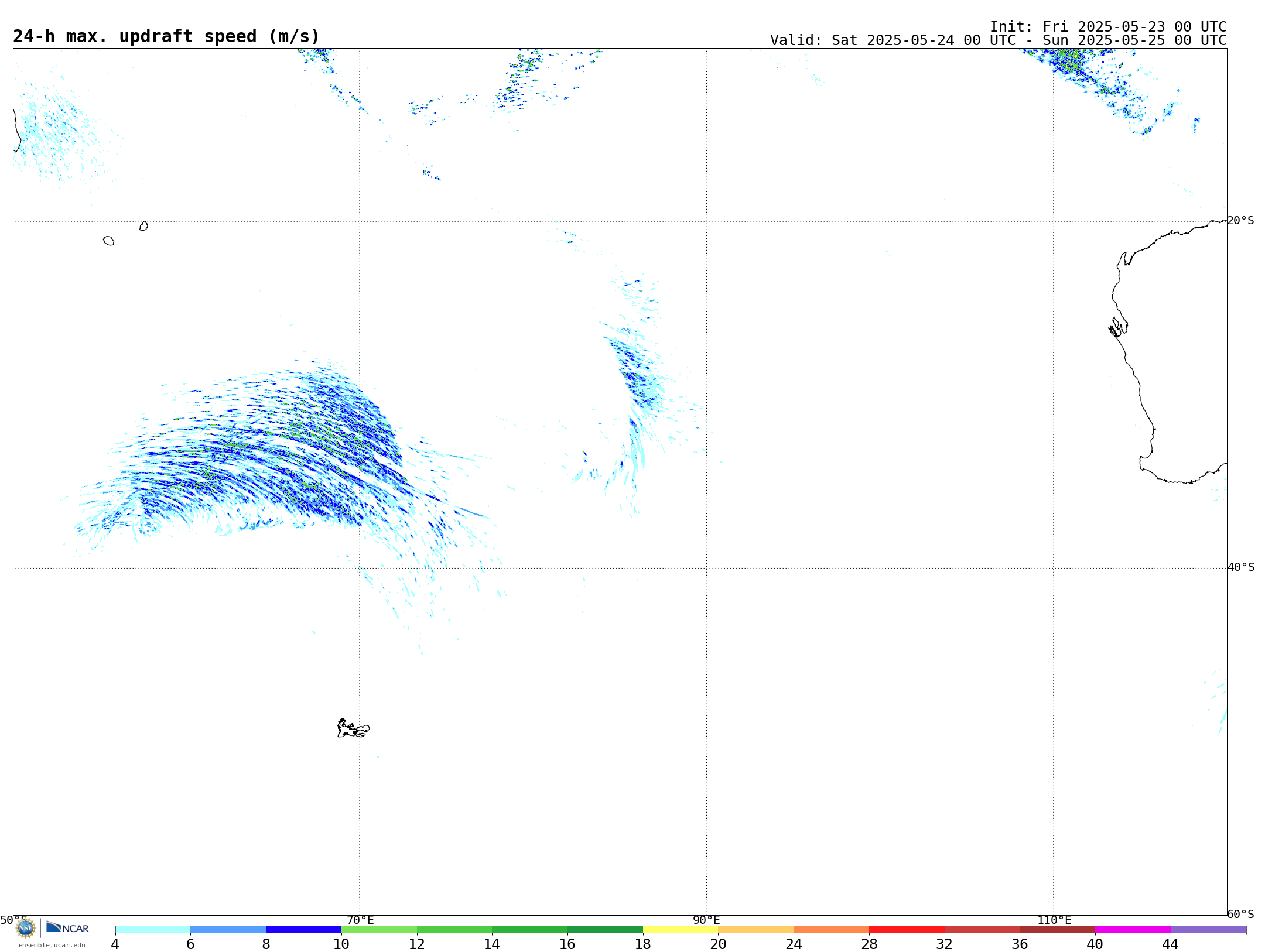Click the NSF logo icon
This screenshot has height=952, width=1265.
point(26,928)
